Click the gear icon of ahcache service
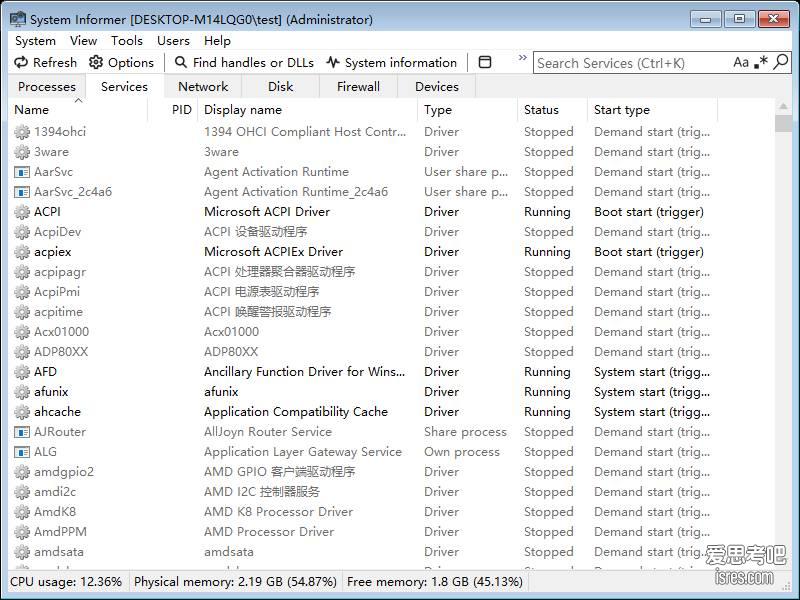800x600 pixels. [21, 412]
